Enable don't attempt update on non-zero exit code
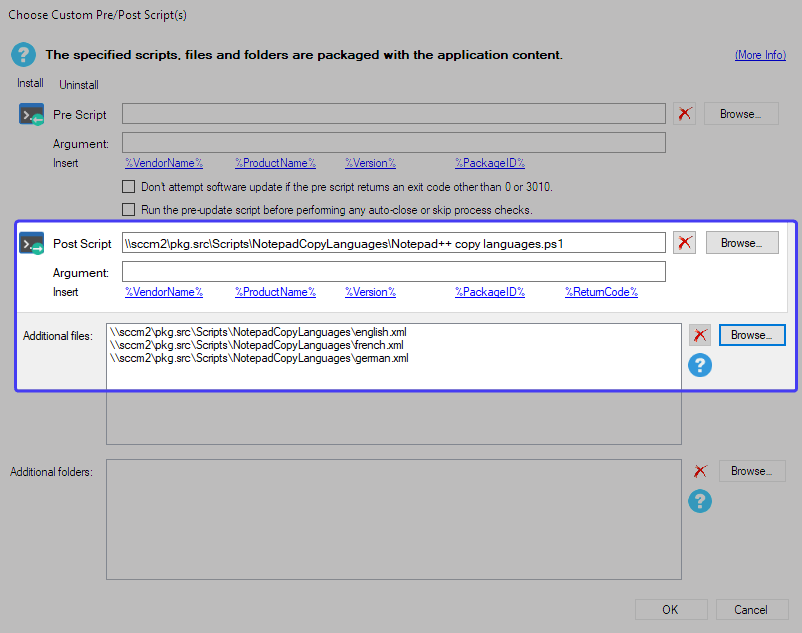Viewport: 802px width, 633px height. coord(128,187)
